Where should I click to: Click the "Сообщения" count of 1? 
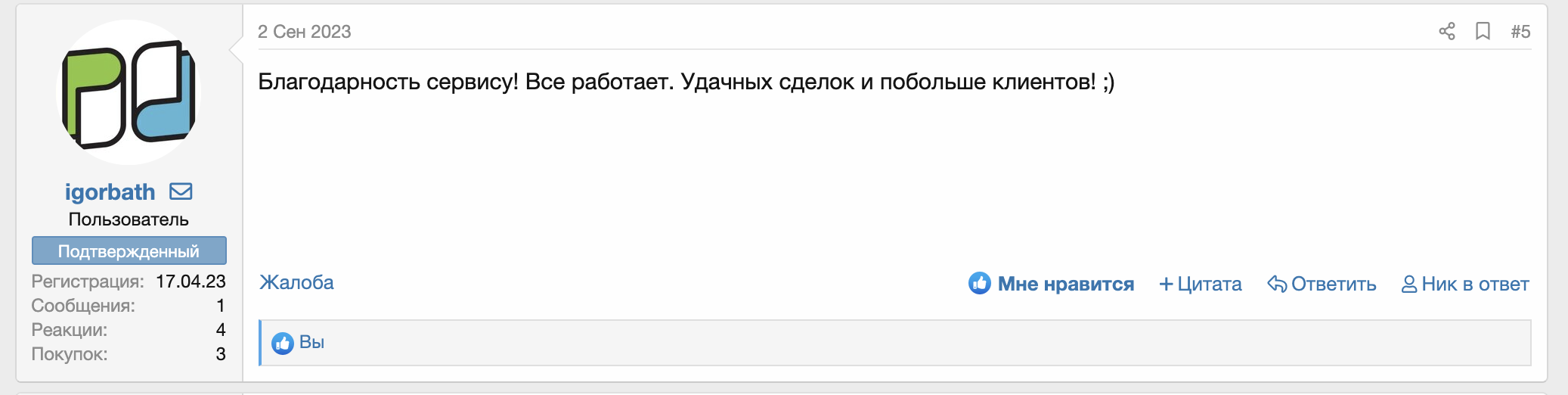tap(221, 306)
